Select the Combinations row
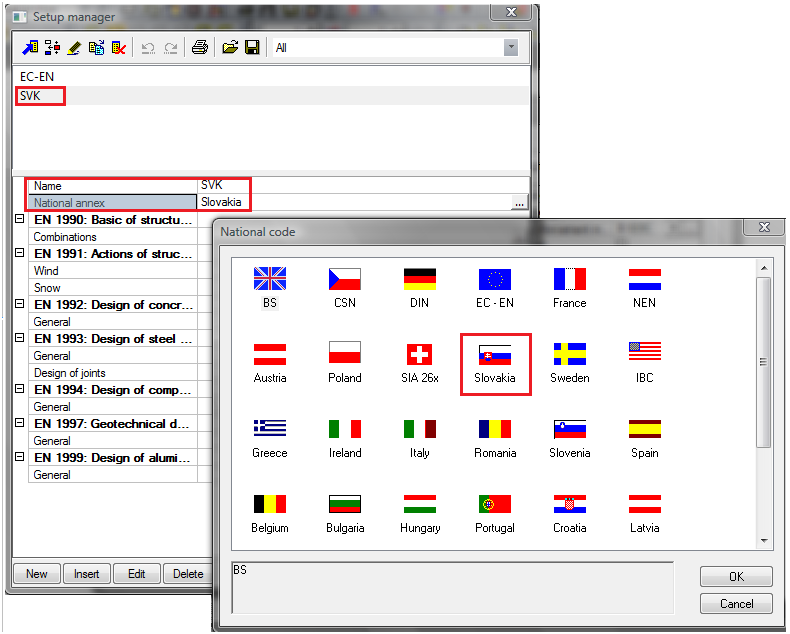Viewport: 790px width, 634px height. (113, 237)
